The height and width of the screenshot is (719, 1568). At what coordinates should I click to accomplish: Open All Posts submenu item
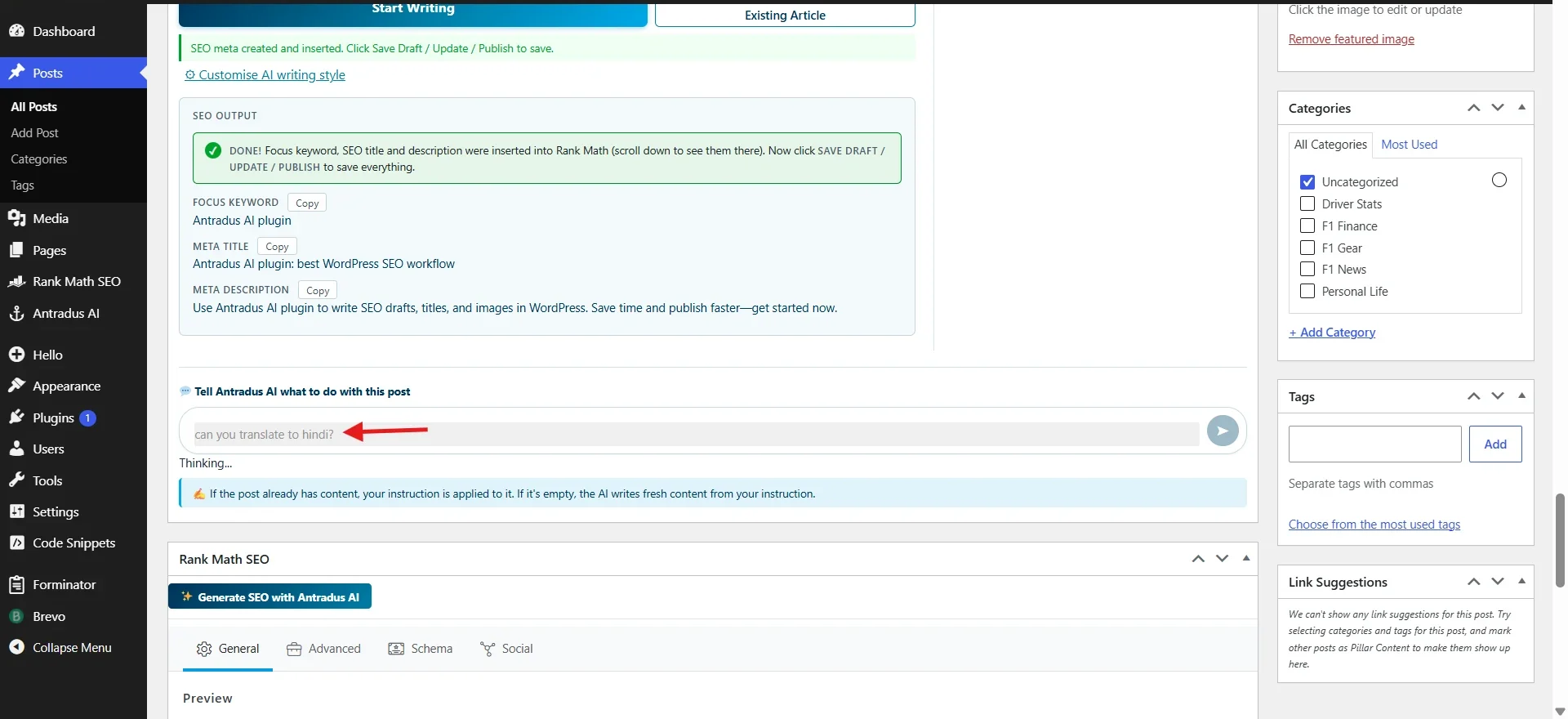pyautogui.click(x=33, y=106)
